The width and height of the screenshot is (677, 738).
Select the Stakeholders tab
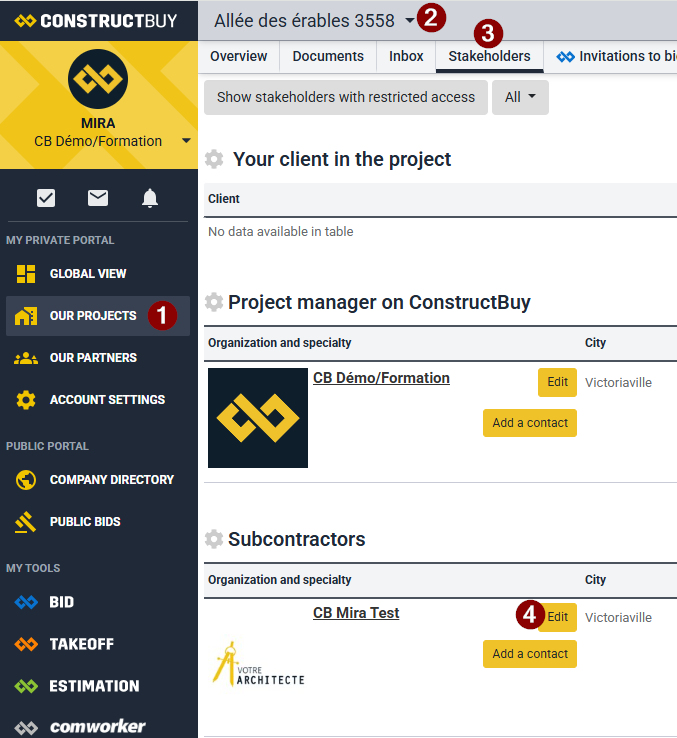(490, 56)
